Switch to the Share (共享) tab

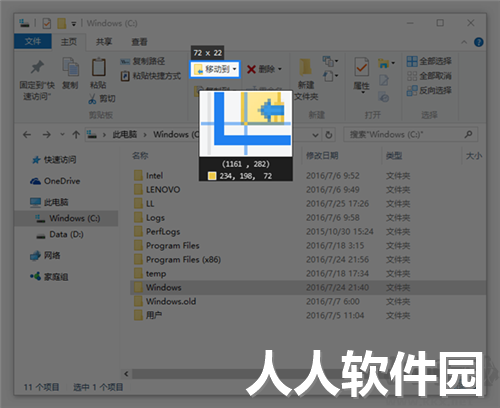pos(104,42)
